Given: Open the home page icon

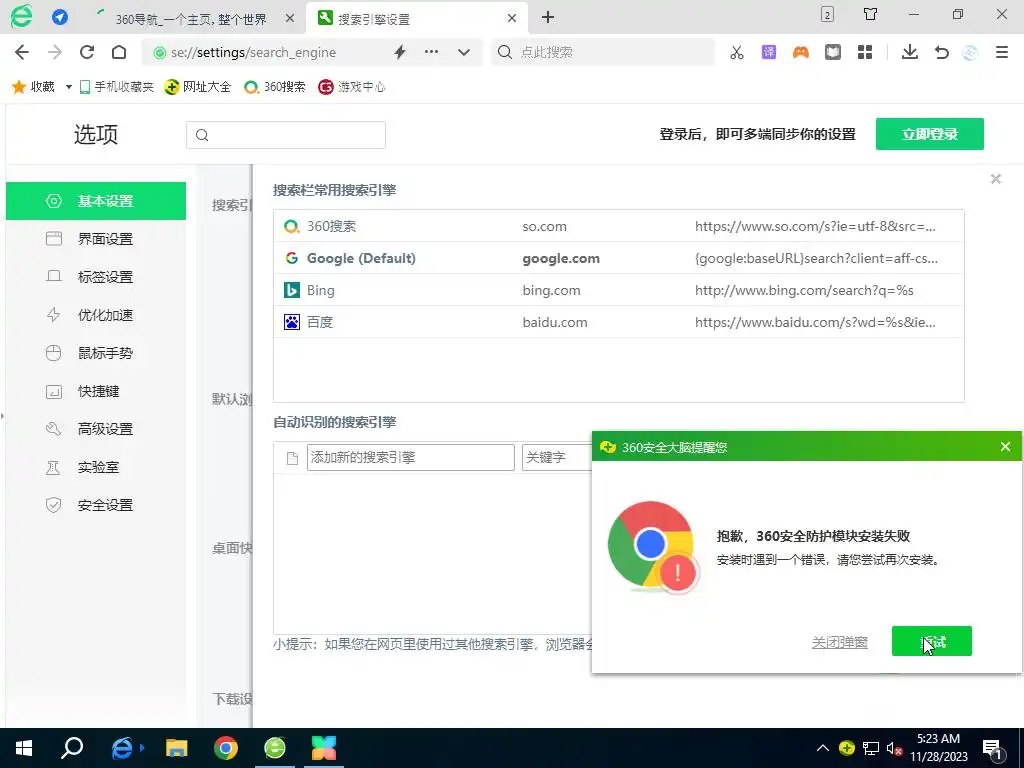Looking at the screenshot, I should point(119,52).
